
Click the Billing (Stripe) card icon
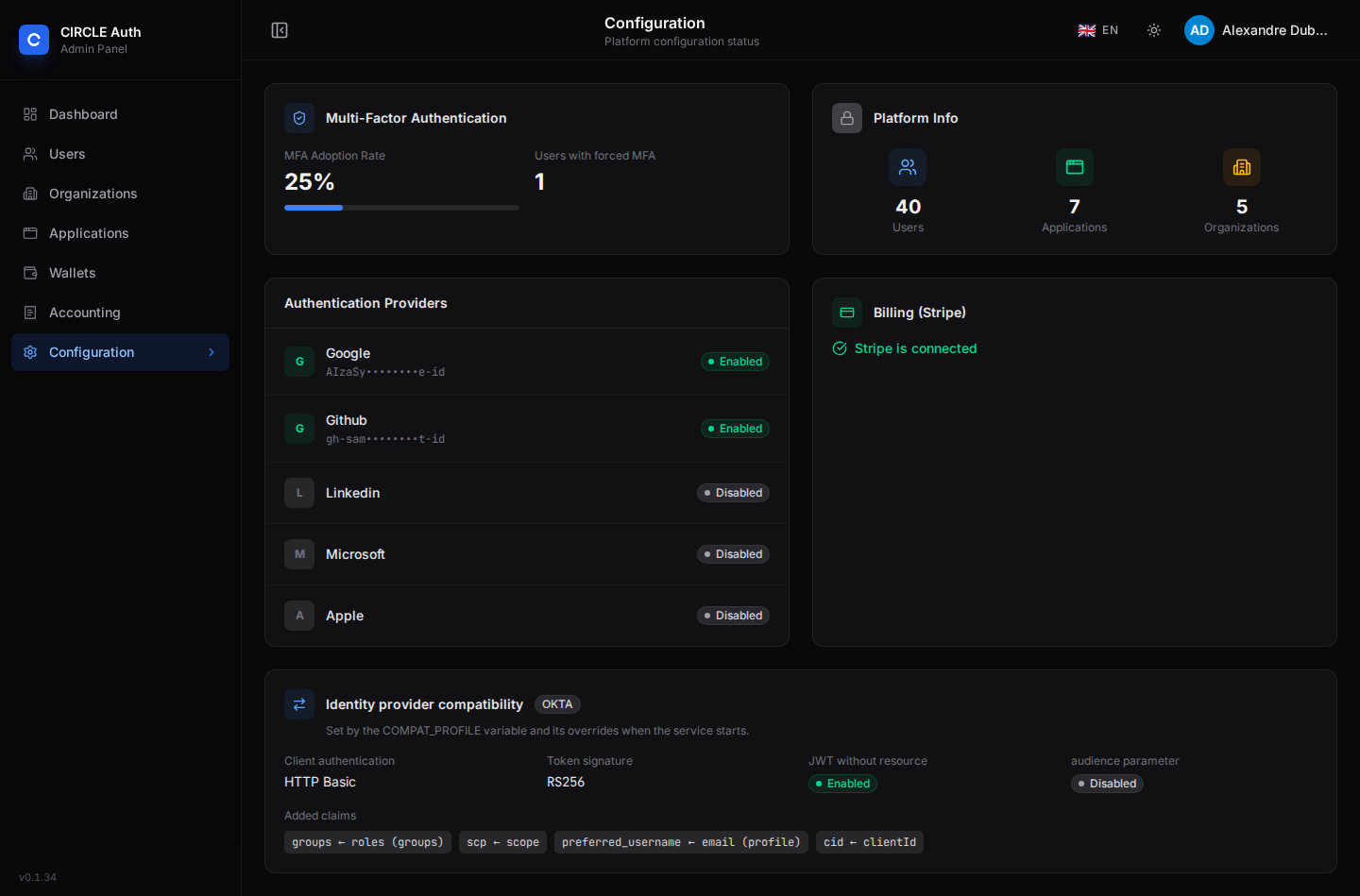847,313
